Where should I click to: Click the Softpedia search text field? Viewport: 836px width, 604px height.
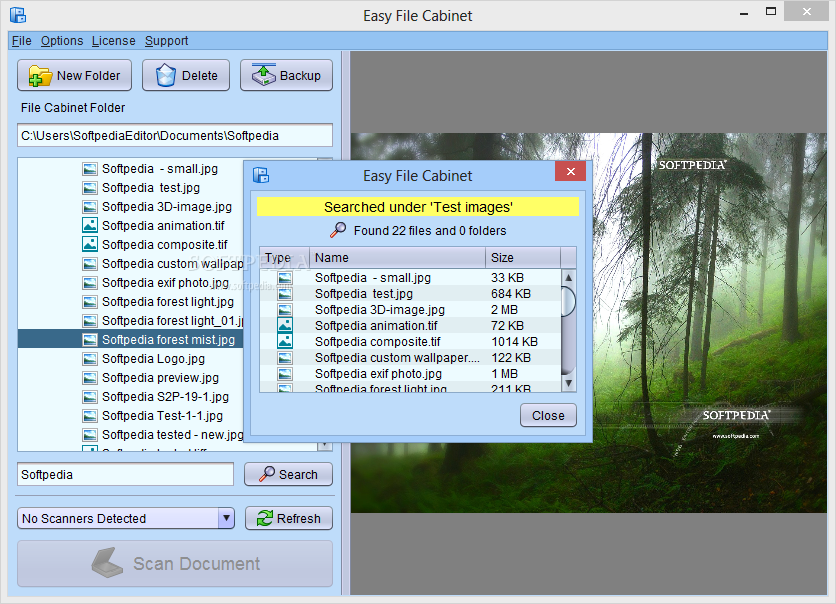pos(125,474)
